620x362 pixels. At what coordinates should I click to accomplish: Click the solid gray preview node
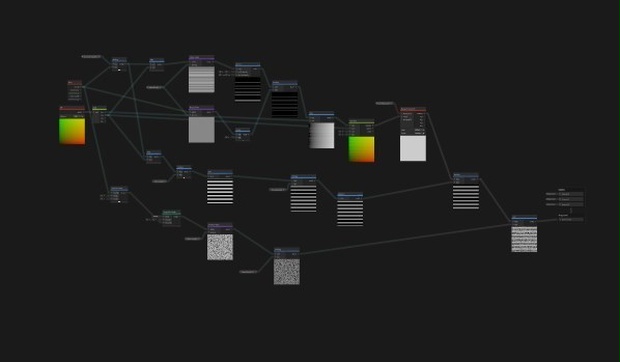click(x=202, y=130)
